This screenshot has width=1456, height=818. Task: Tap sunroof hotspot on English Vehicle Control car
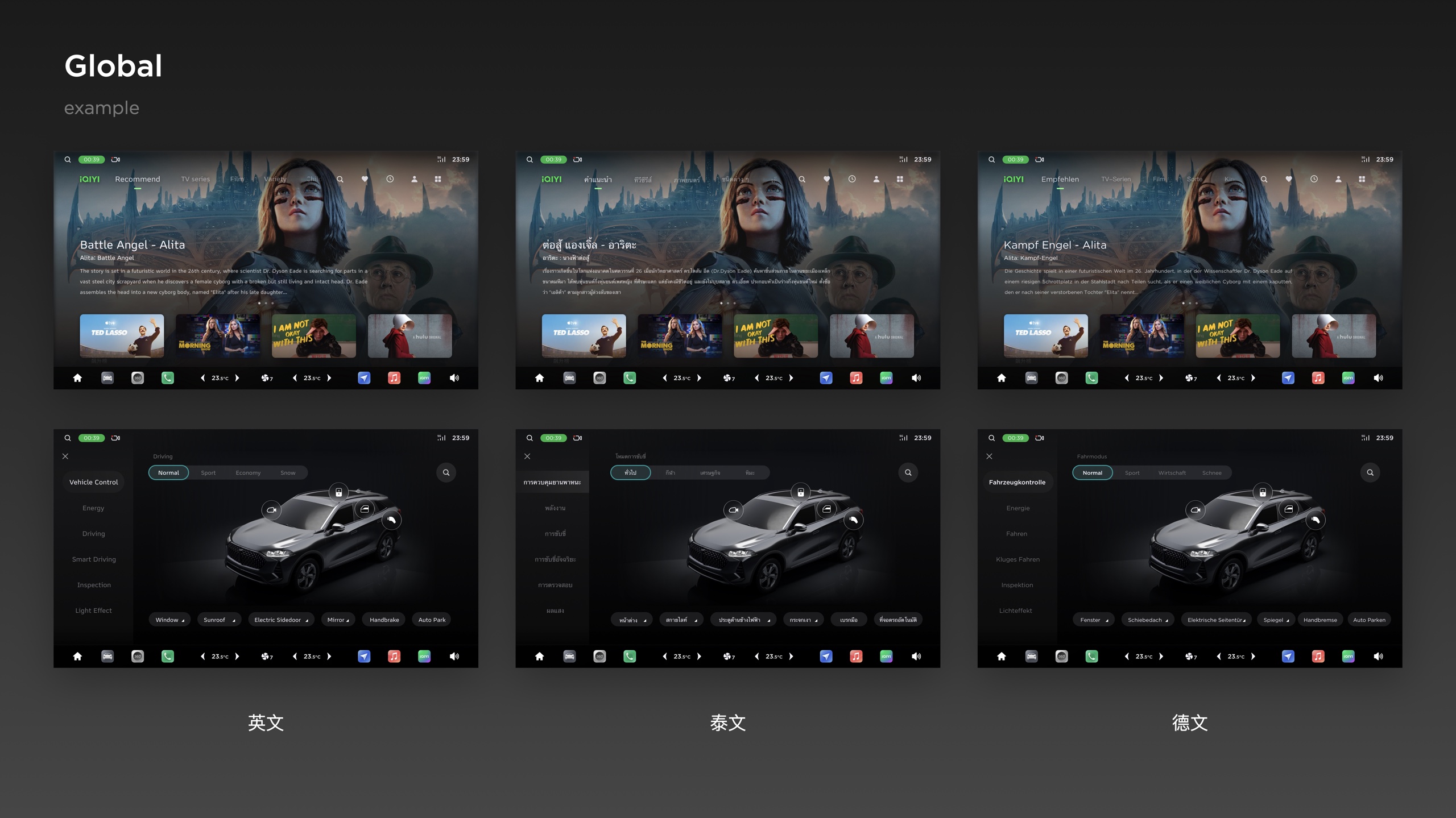[x=338, y=492]
